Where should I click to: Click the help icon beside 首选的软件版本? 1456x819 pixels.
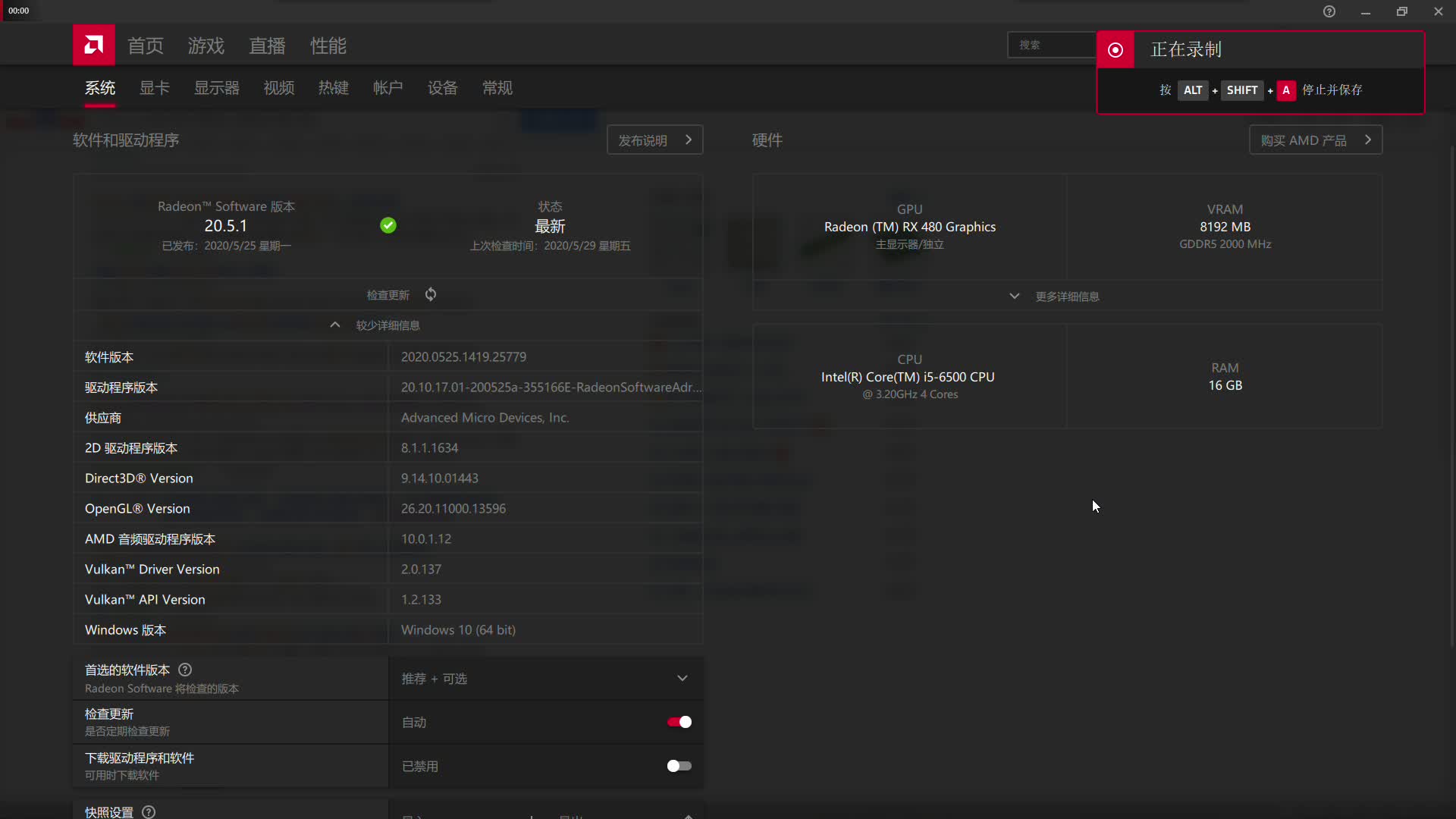pyautogui.click(x=184, y=670)
